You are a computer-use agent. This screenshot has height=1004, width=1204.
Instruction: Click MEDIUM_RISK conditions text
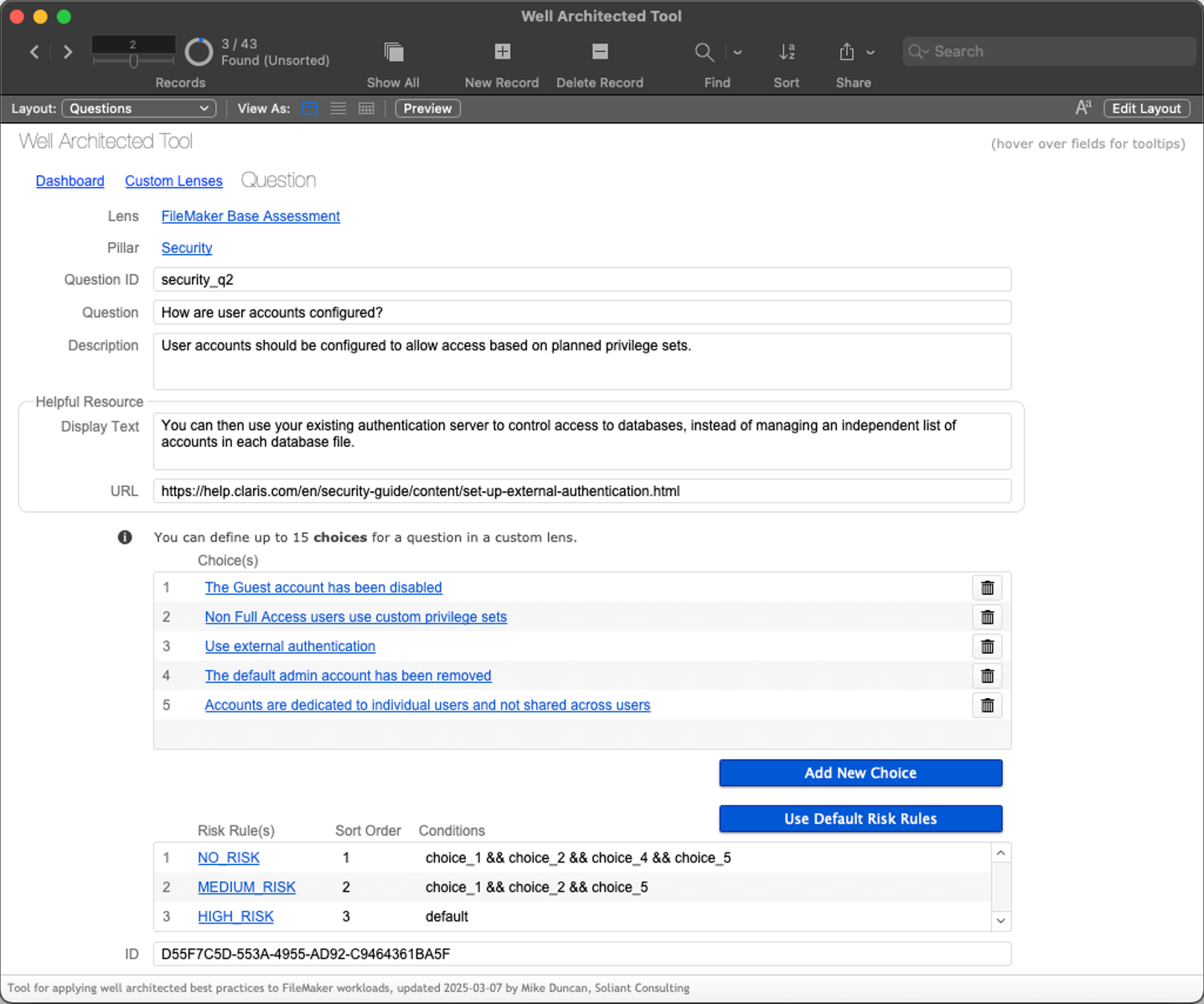coord(537,888)
